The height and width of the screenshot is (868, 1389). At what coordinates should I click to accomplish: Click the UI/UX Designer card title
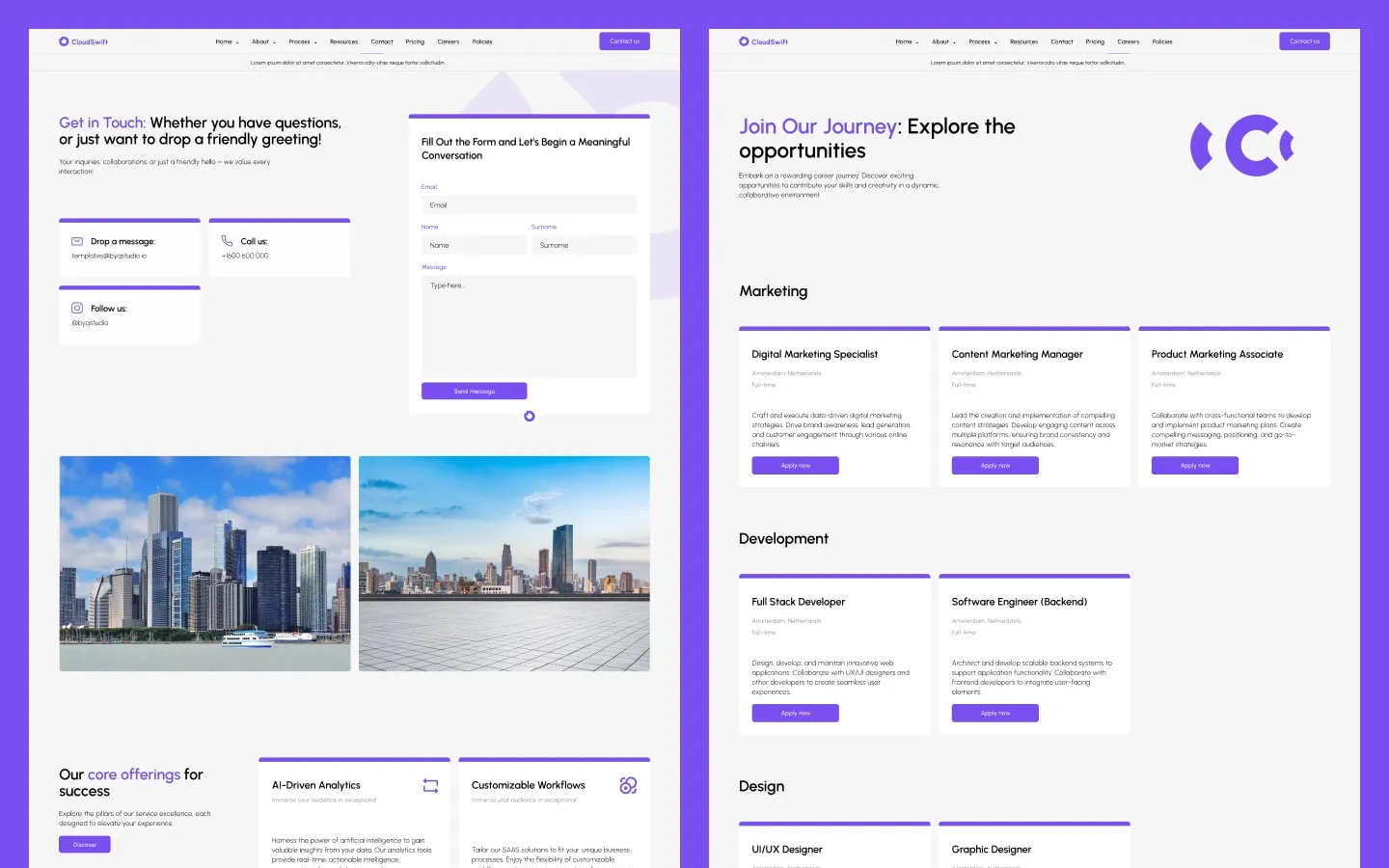click(787, 850)
